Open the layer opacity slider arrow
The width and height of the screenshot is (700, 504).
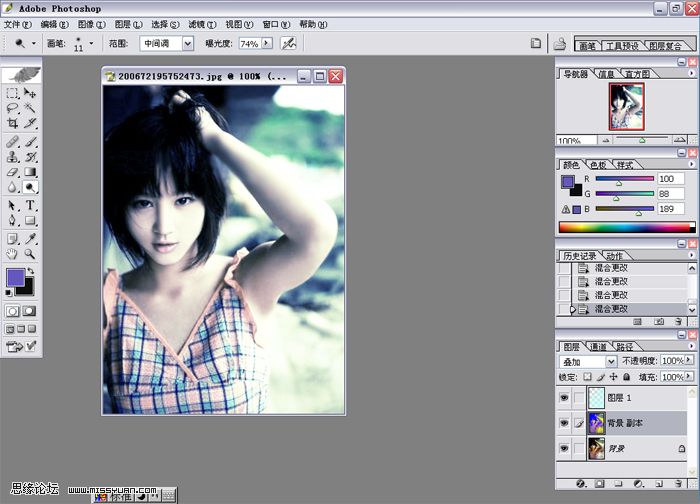click(x=689, y=360)
